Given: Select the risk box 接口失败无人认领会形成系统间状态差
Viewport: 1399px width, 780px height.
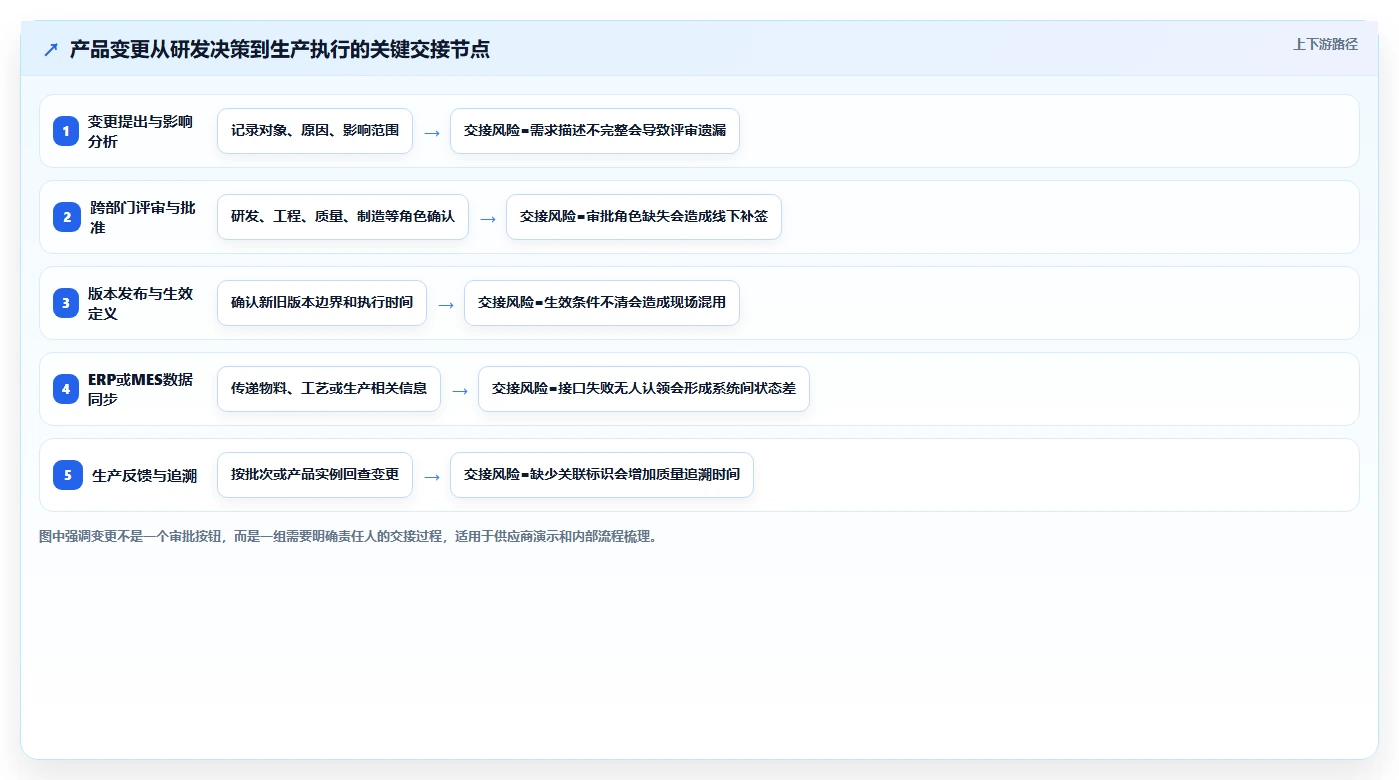Looking at the screenshot, I should (x=644, y=389).
